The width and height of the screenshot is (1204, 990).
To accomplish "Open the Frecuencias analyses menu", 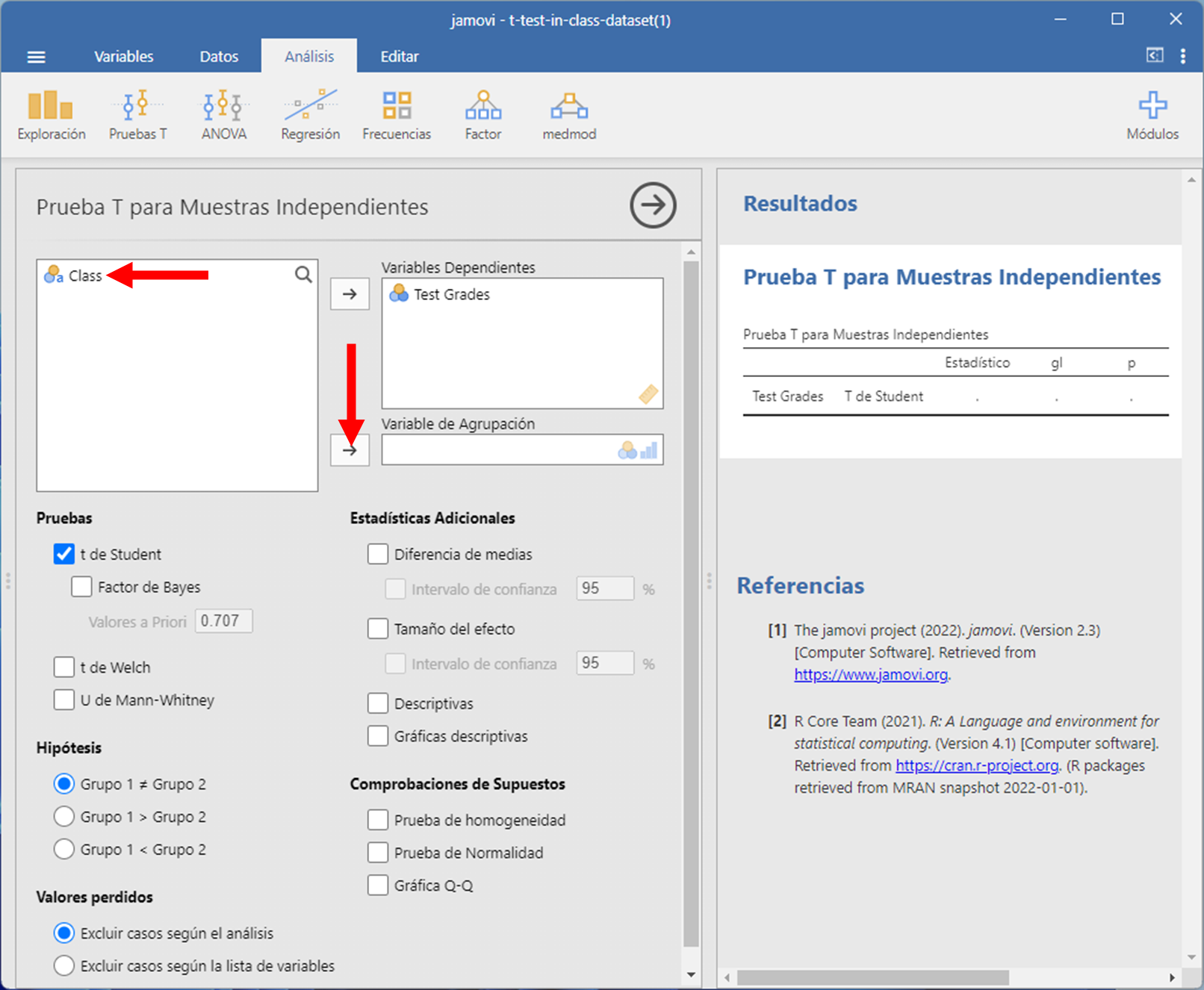I will [397, 115].
